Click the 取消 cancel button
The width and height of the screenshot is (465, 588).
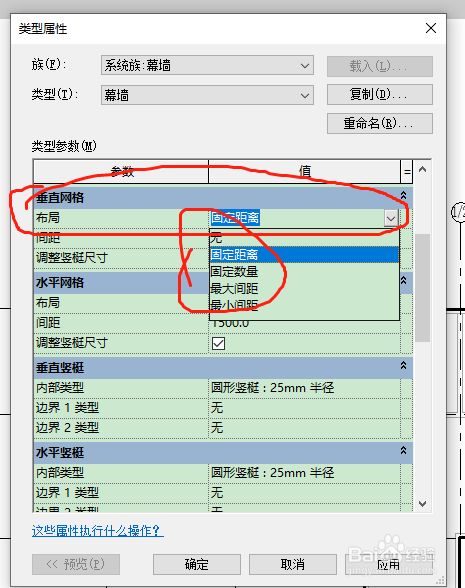[x=292, y=564]
